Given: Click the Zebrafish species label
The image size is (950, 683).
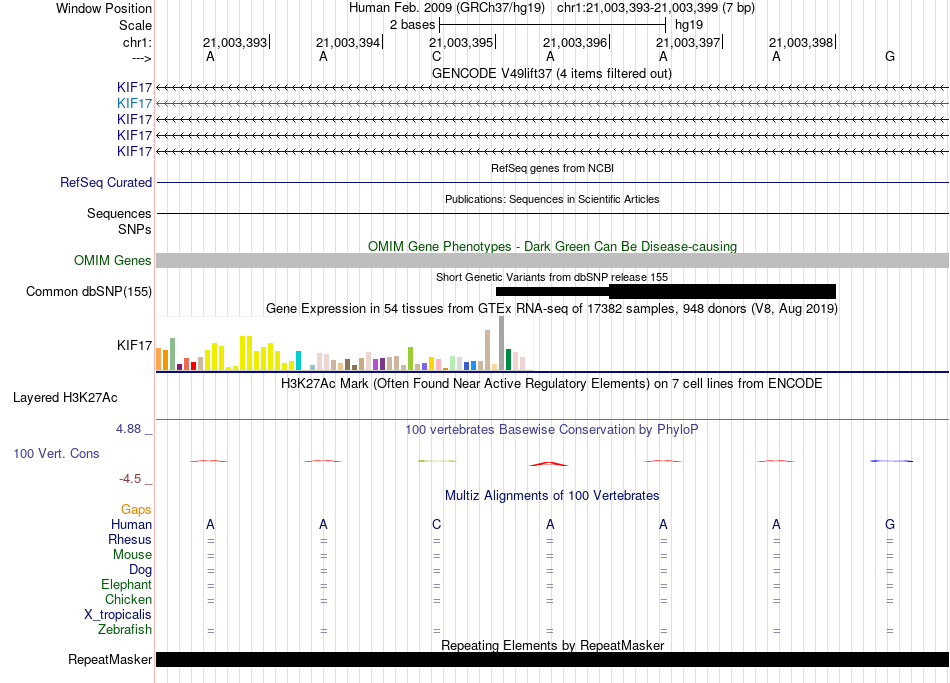Looking at the screenshot, I should tap(125, 630).
